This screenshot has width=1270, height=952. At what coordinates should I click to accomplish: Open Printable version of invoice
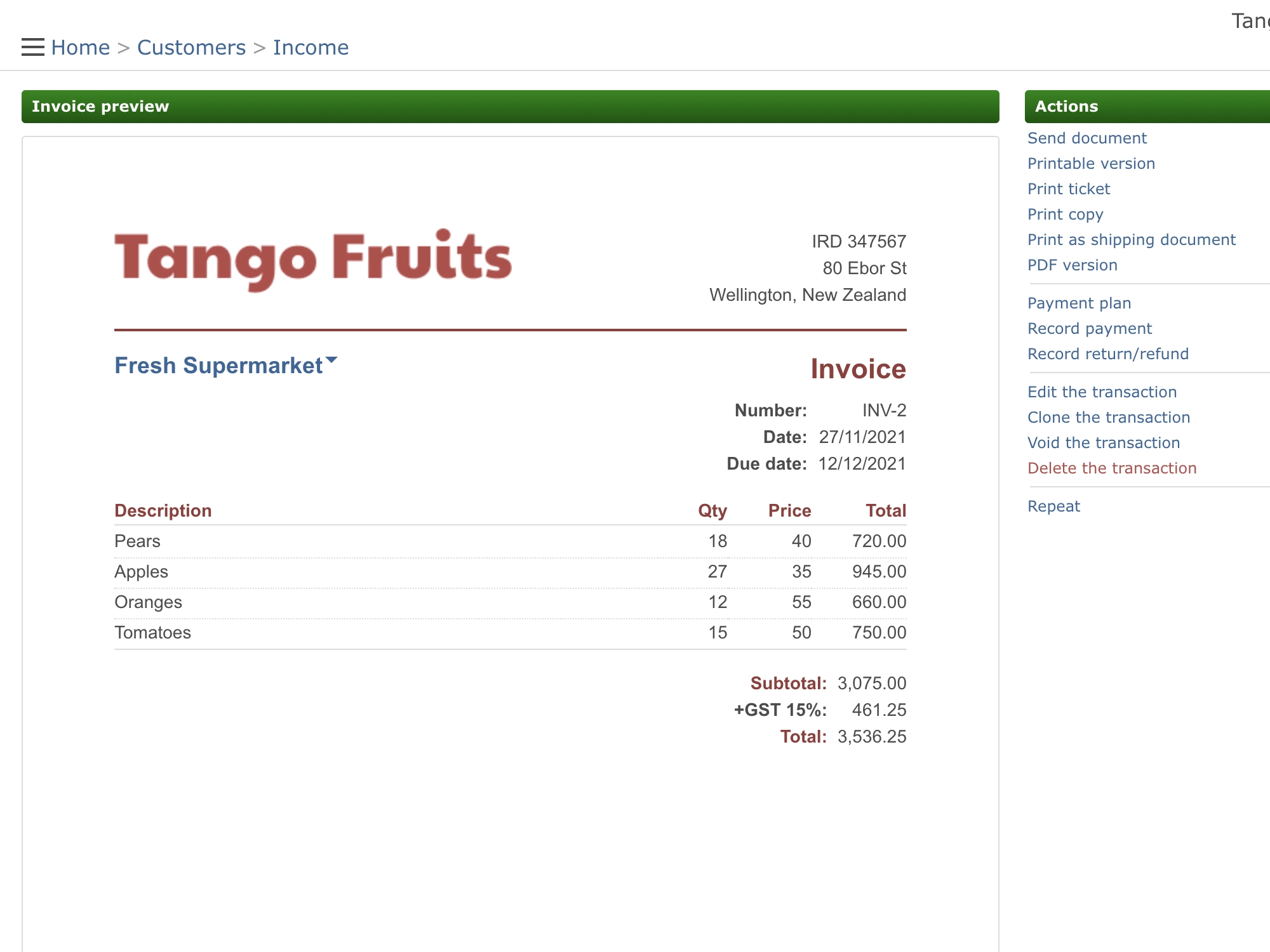[1092, 163]
